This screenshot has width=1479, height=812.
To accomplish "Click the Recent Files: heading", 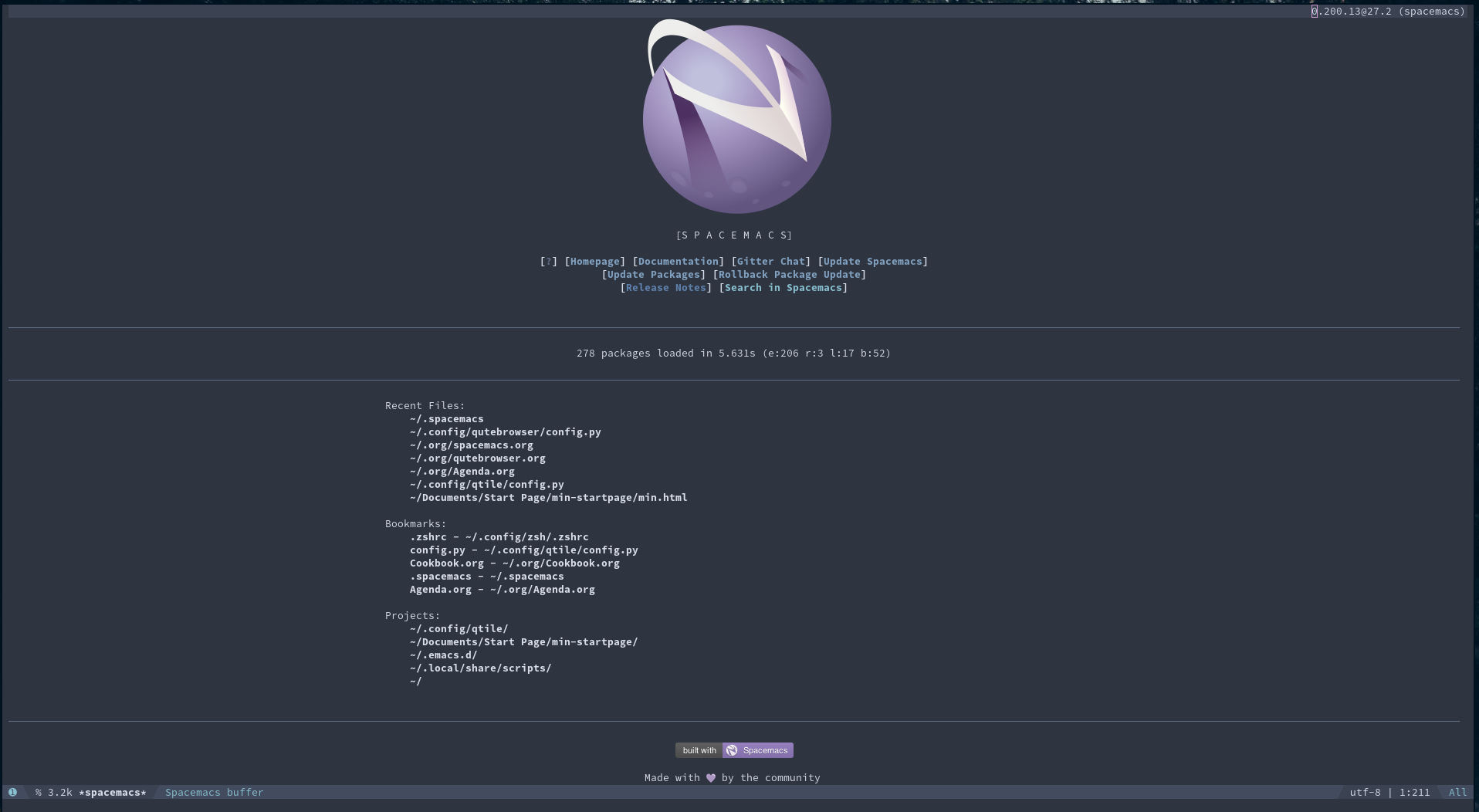I will (425, 406).
